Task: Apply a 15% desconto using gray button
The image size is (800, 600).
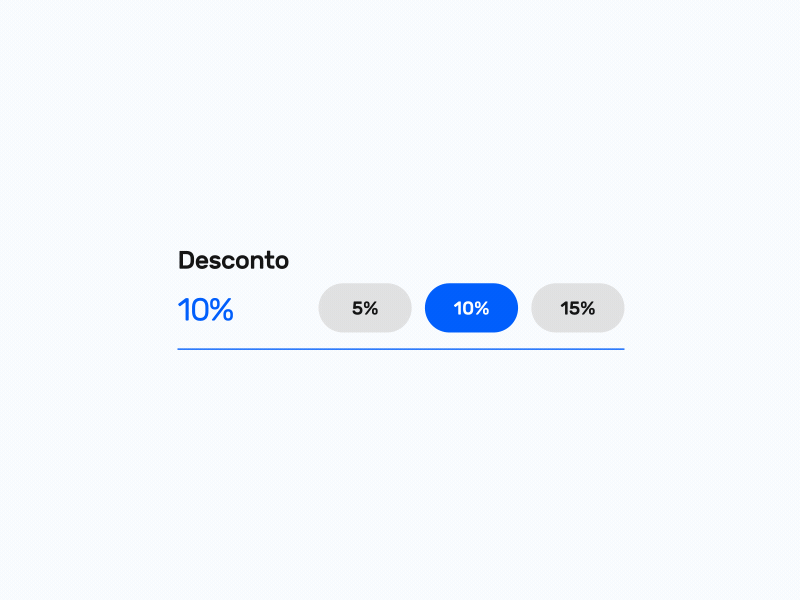Action: click(x=578, y=308)
